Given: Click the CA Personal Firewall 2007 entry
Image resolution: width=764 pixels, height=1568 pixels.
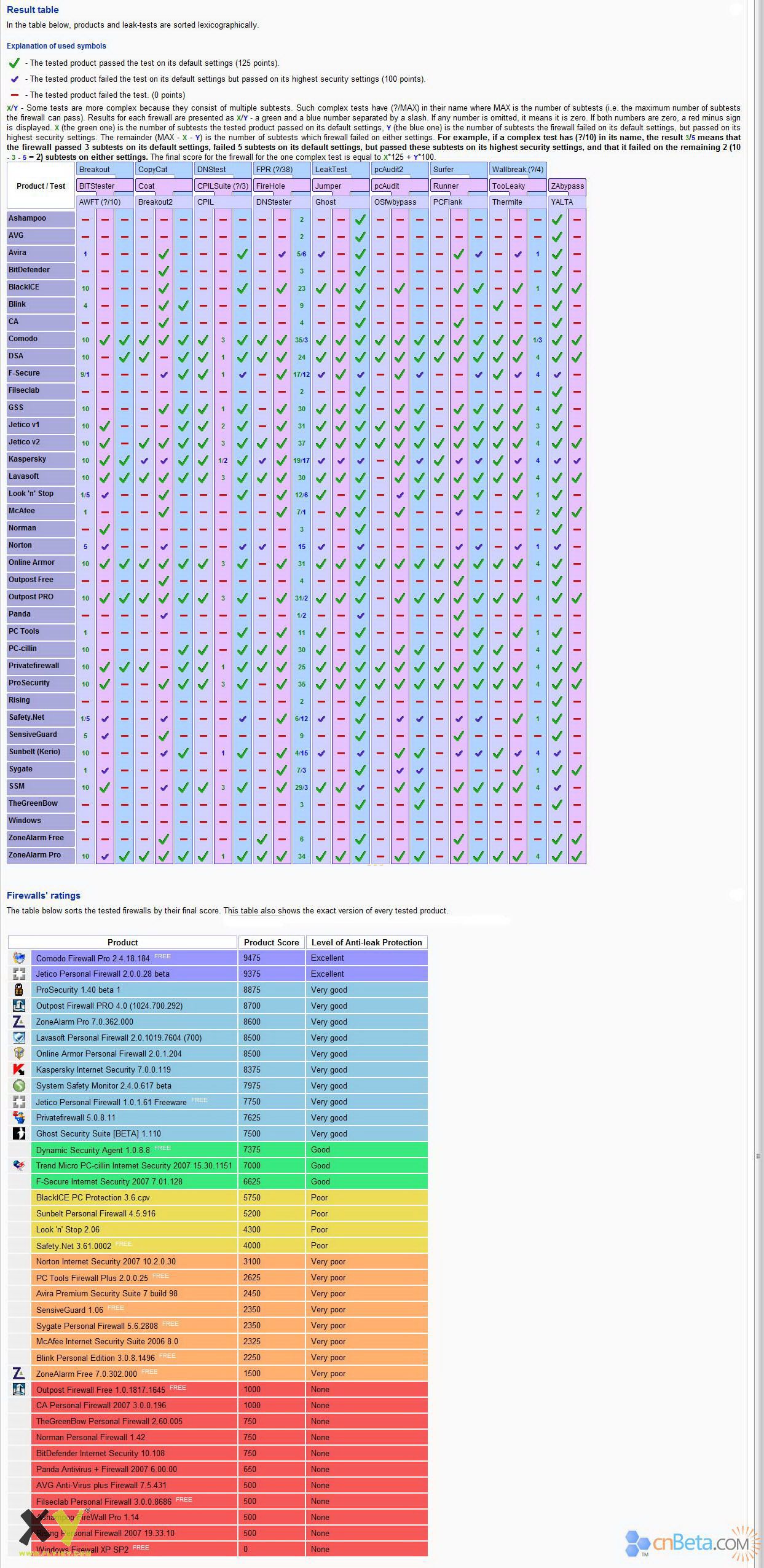Looking at the screenshot, I should (101, 1405).
